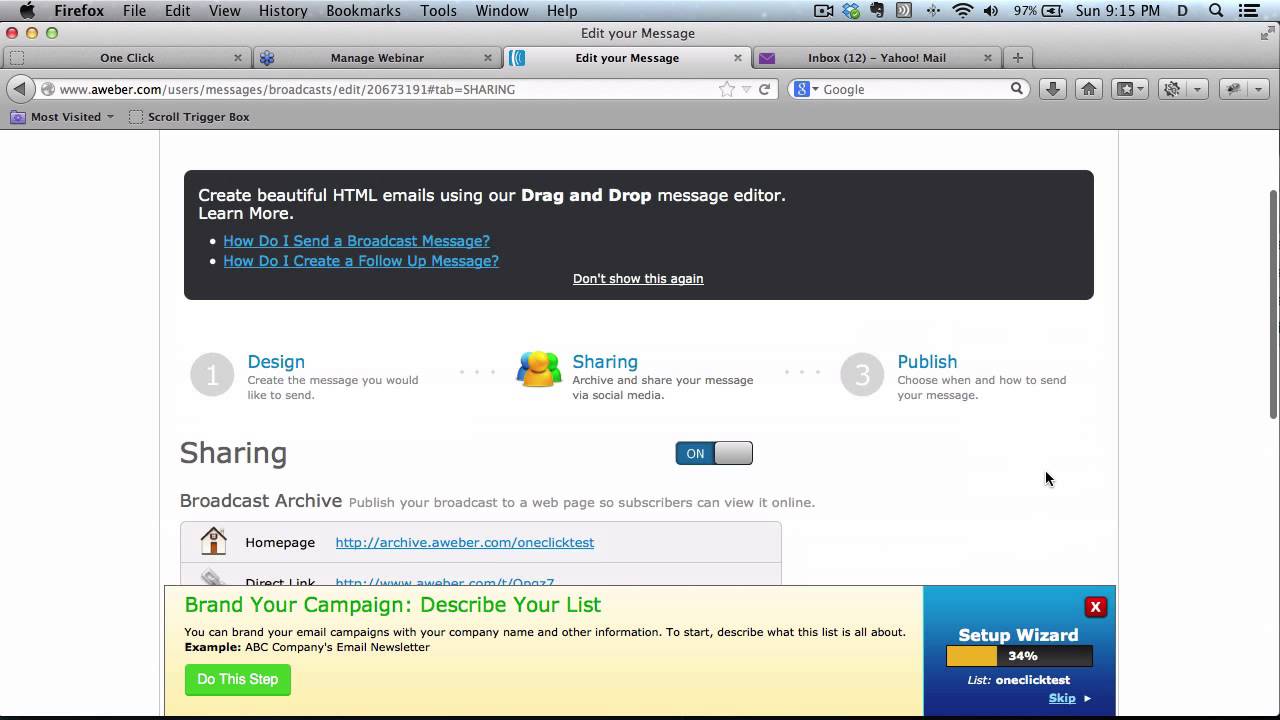Toggle the Sharing ON switch
Viewport: 1280px width, 720px height.
tap(714, 453)
